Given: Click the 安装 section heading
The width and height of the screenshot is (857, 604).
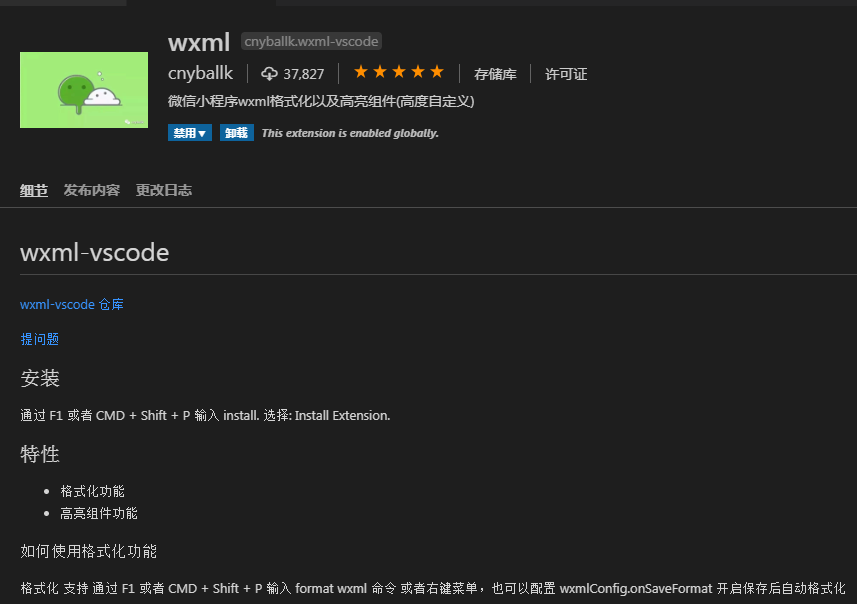Looking at the screenshot, I should point(40,378).
